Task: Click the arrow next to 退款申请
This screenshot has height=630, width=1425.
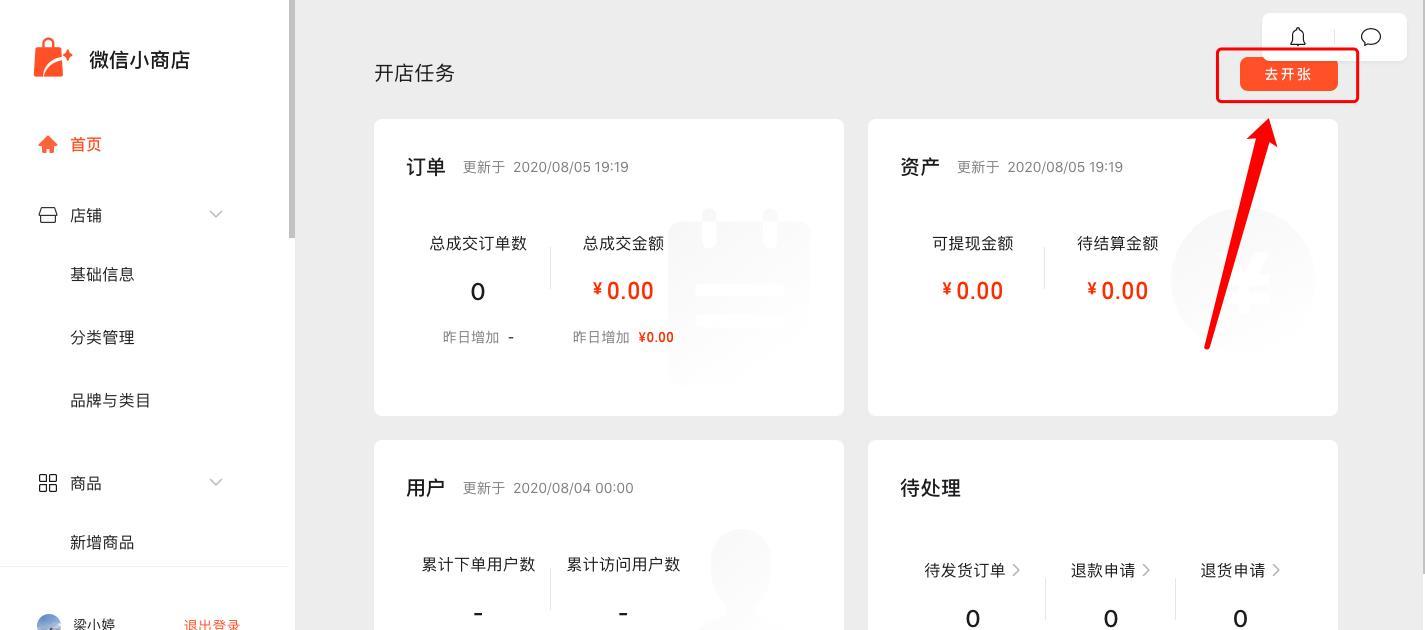Action: coord(1146,570)
